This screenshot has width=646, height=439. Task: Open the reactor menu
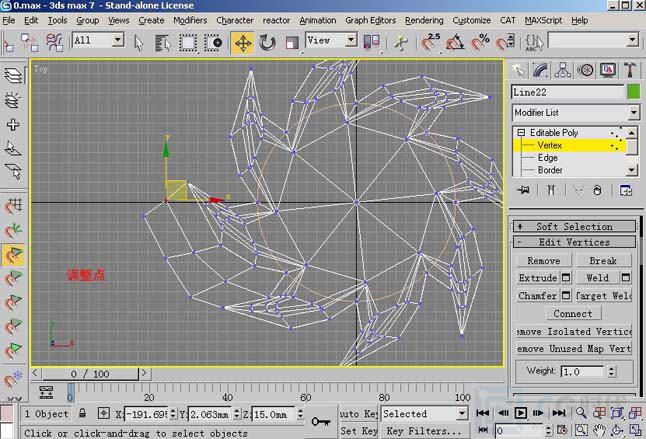pos(276,20)
